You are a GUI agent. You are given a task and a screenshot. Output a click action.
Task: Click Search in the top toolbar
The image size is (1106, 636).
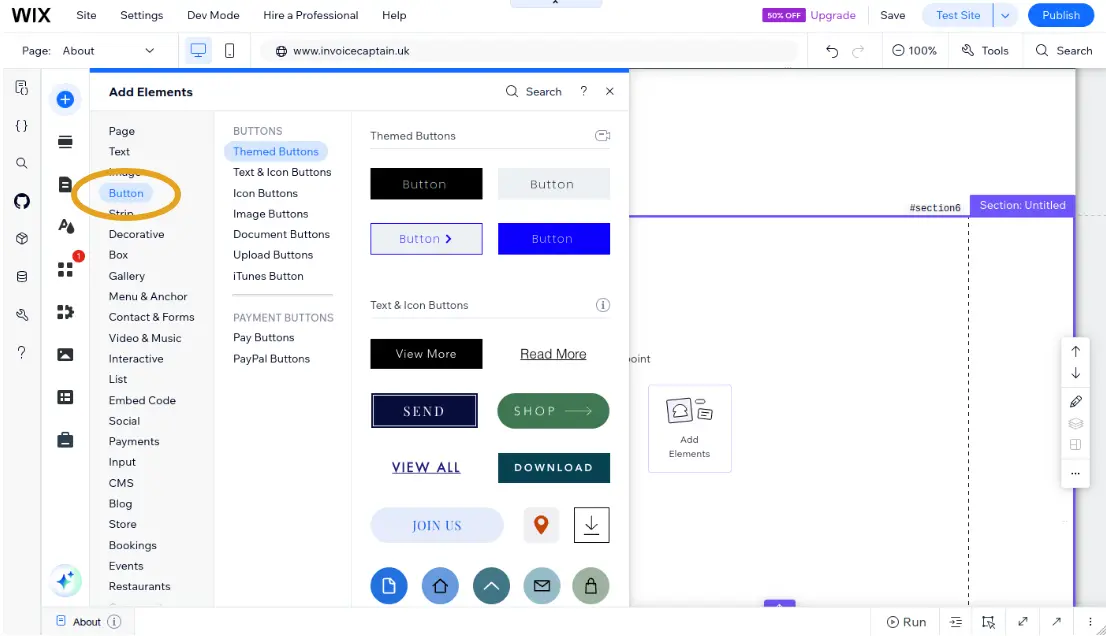tap(1064, 51)
